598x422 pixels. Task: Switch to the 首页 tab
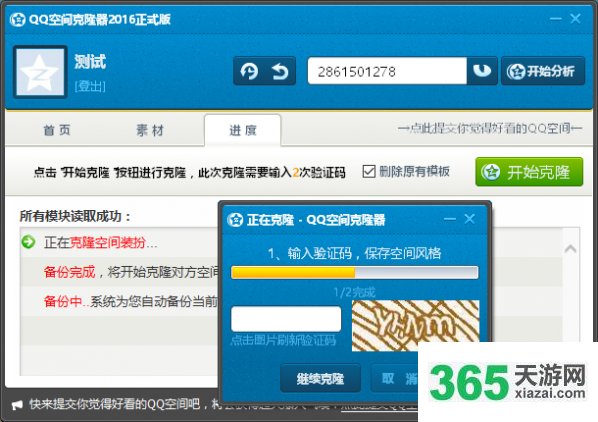57,130
